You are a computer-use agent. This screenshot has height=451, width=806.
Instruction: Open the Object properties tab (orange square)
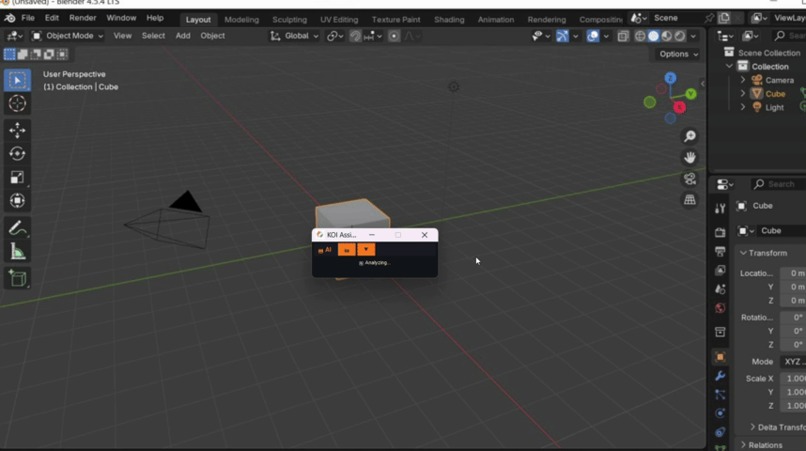pos(720,357)
